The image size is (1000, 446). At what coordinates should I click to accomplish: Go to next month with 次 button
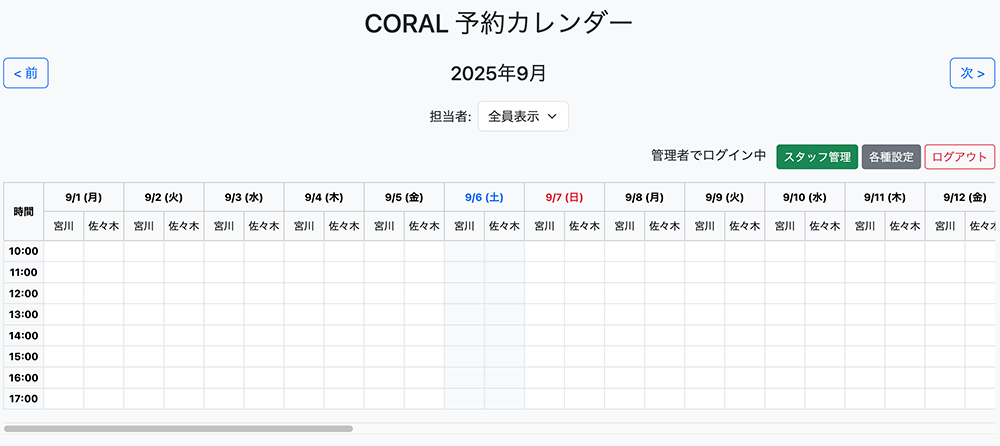click(972, 73)
